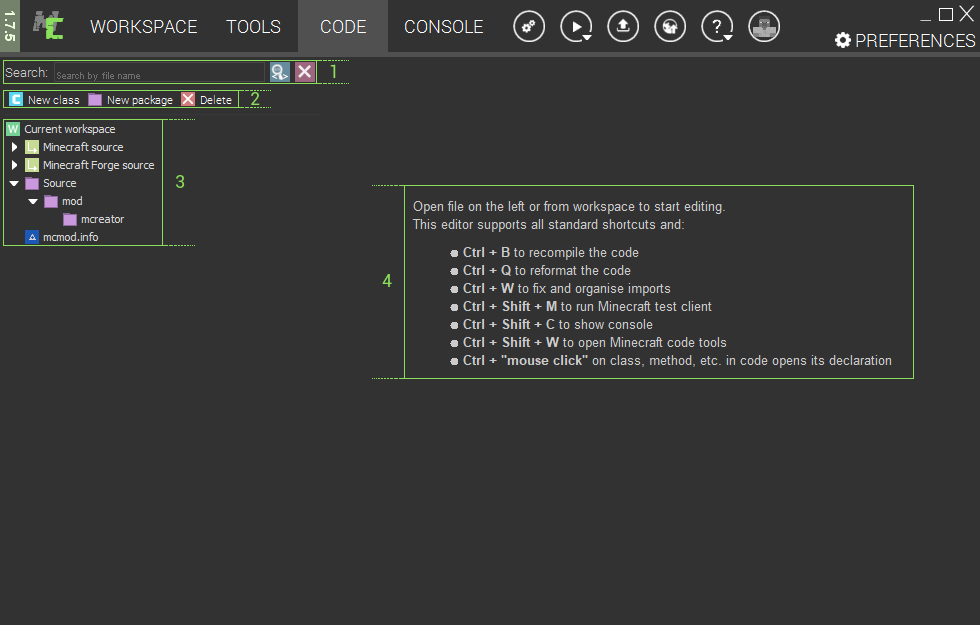This screenshot has width=980, height=625.
Task: Open the help question mark icon
Action: tap(717, 26)
